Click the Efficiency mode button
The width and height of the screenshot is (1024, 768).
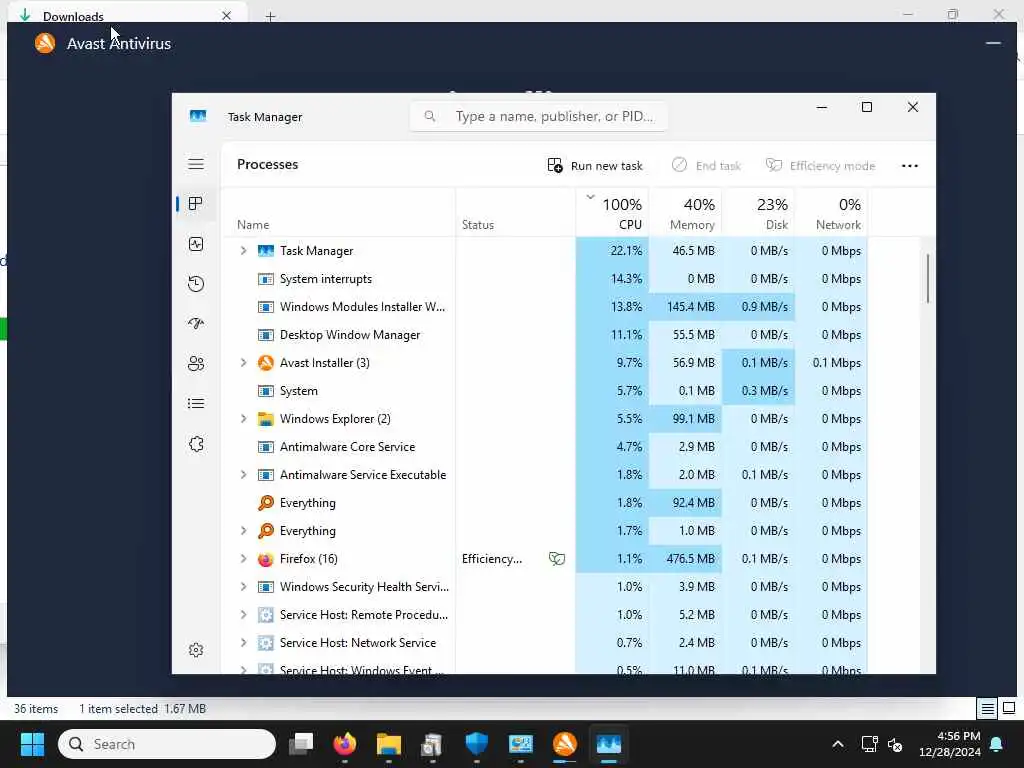click(x=820, y=166)
